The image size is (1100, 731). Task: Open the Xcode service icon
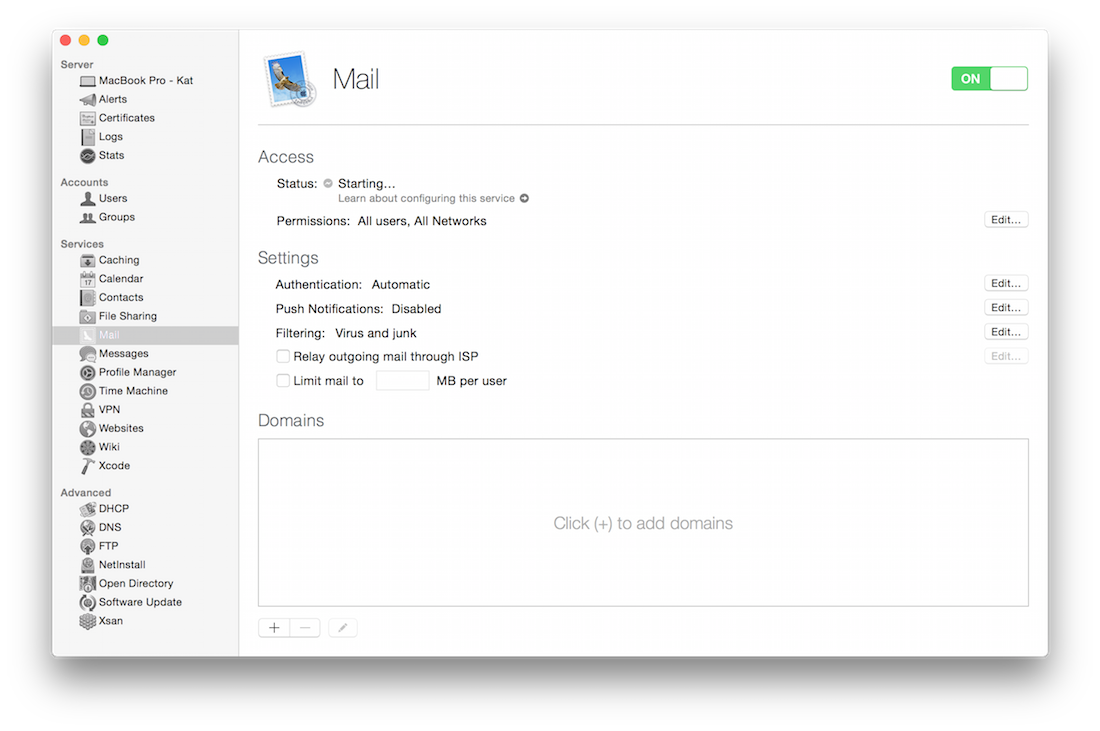pos(88,466)
